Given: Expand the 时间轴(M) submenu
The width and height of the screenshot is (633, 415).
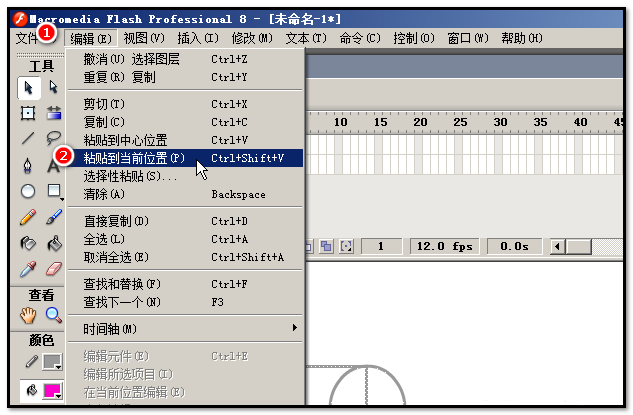Looking at the screenshot, I should [185, 329].
